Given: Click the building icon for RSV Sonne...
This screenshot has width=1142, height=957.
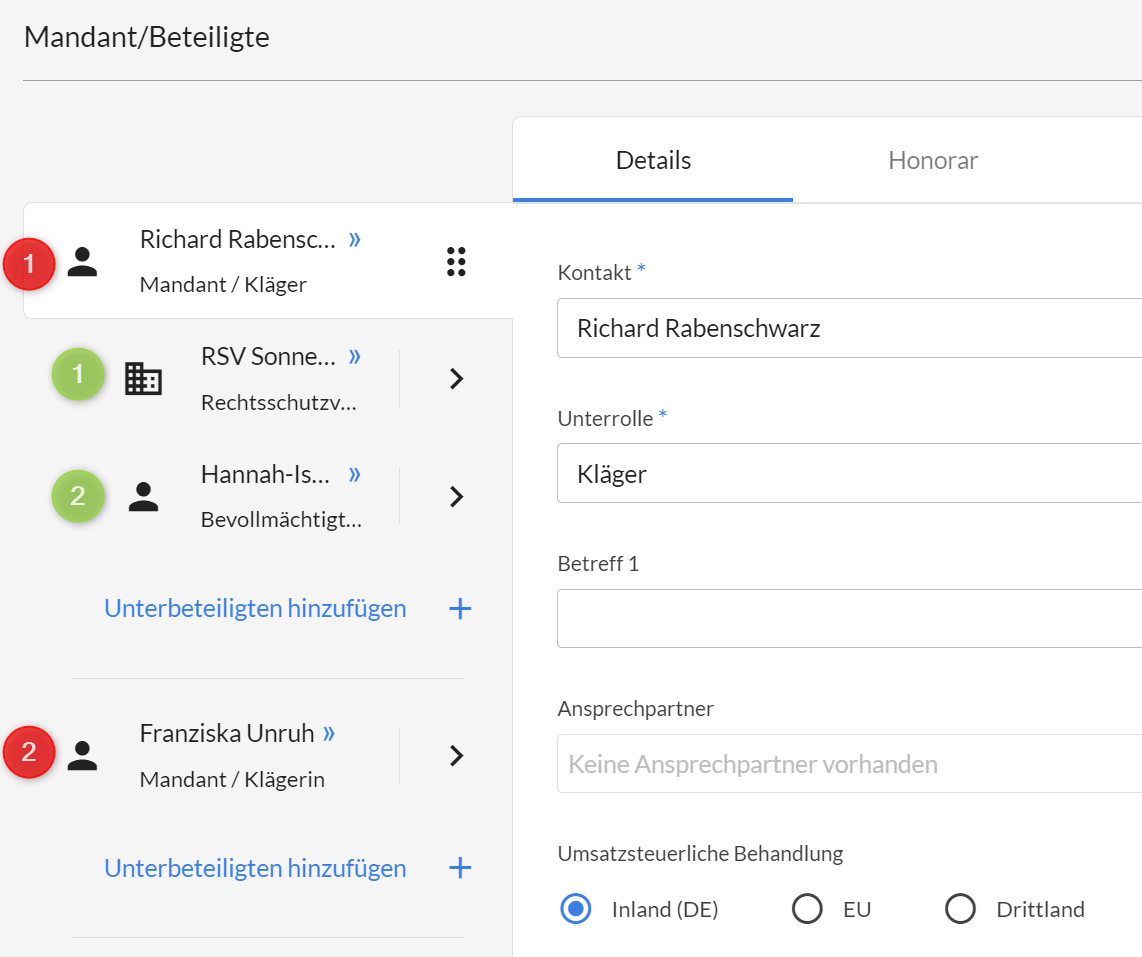Looking at the screenshot, I should click(143, 379).
